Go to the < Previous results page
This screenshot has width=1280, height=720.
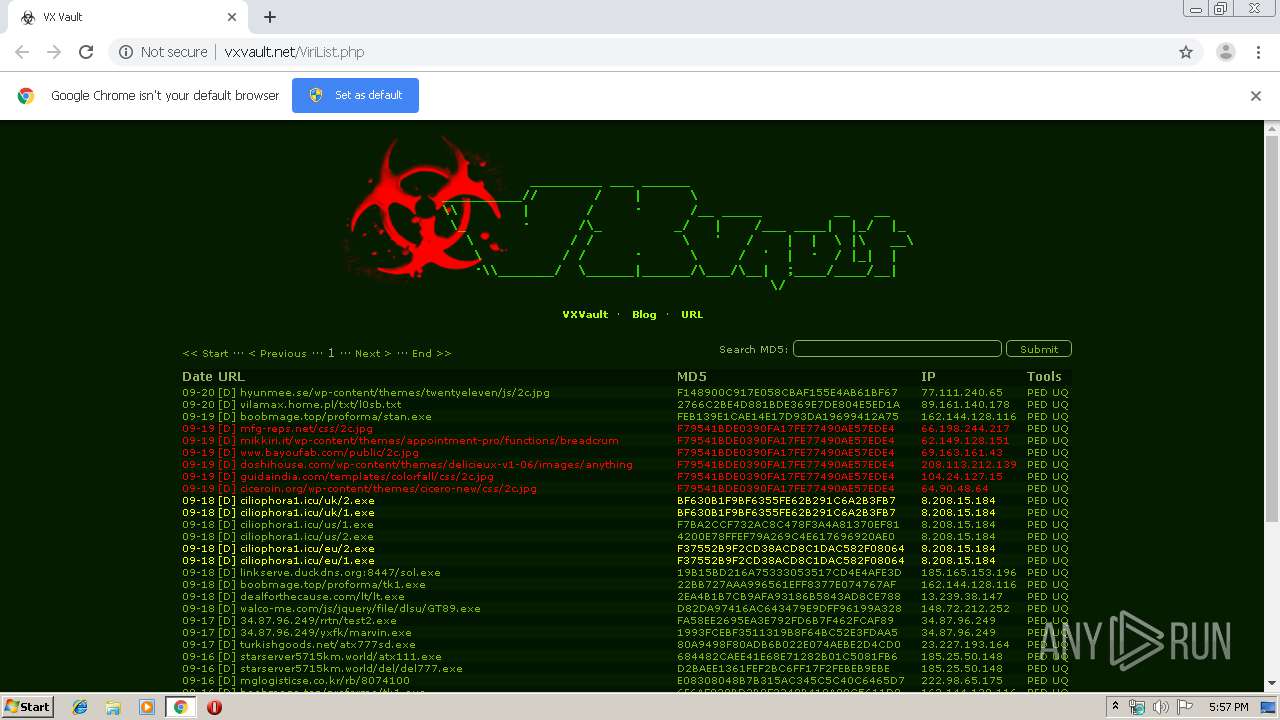277,353
